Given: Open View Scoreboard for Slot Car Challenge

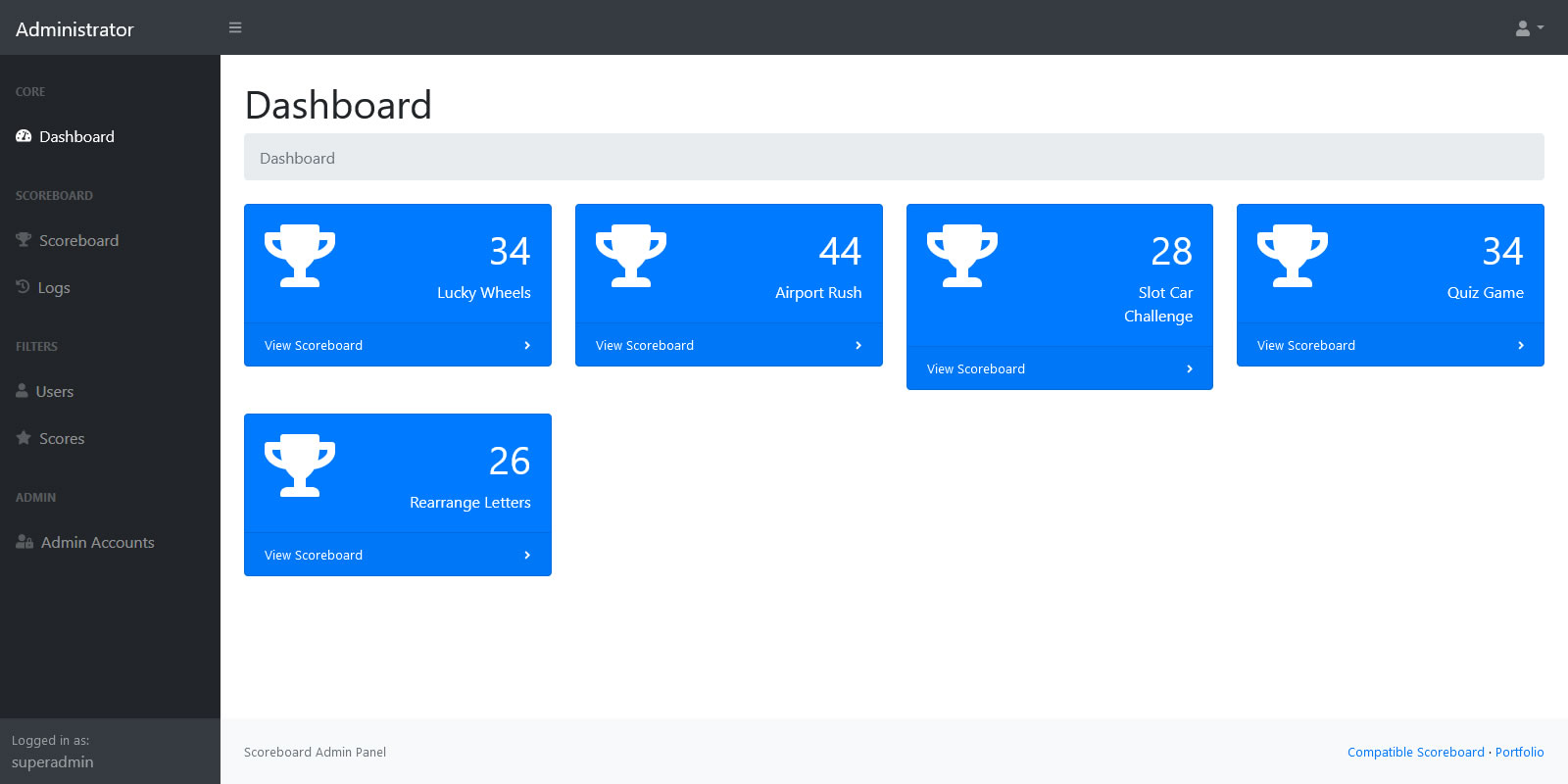Looking at the screenshot, I should coord(976,369).
